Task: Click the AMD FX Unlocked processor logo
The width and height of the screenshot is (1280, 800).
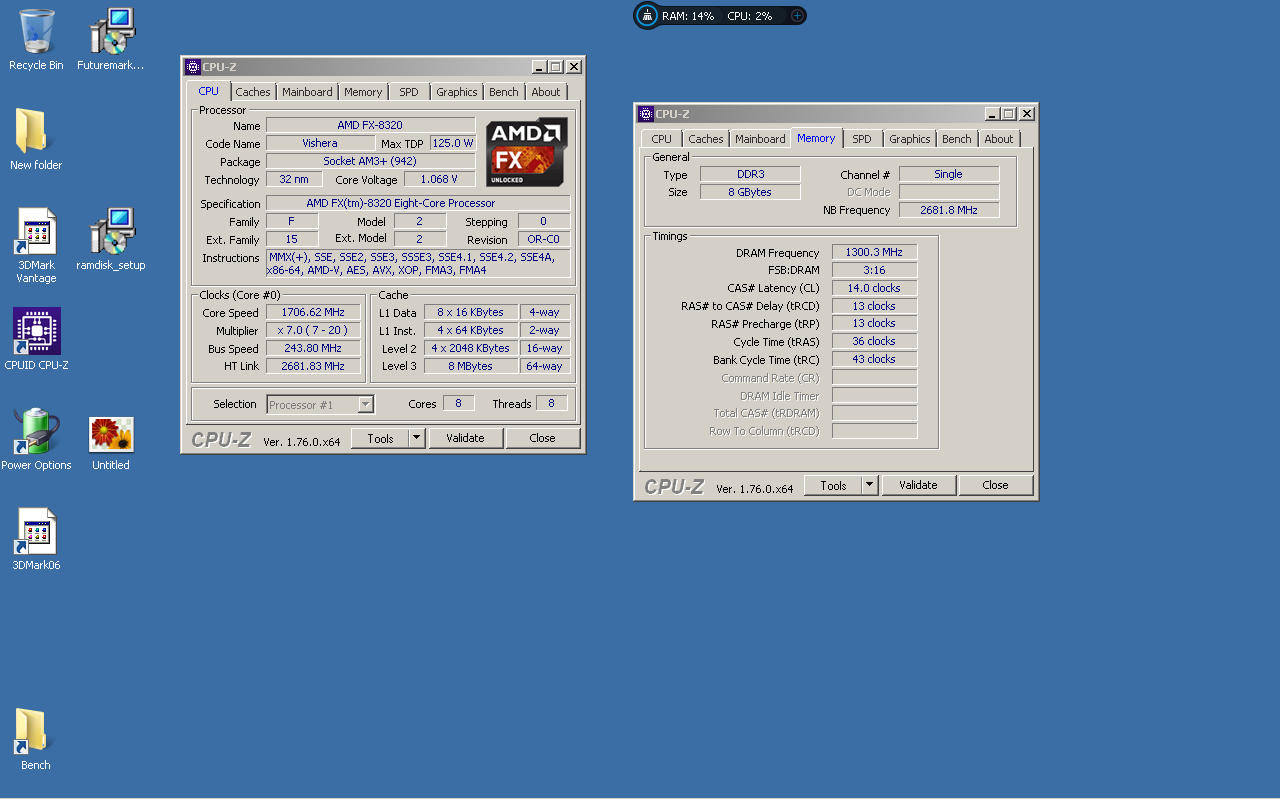Action: click(527, 152)
